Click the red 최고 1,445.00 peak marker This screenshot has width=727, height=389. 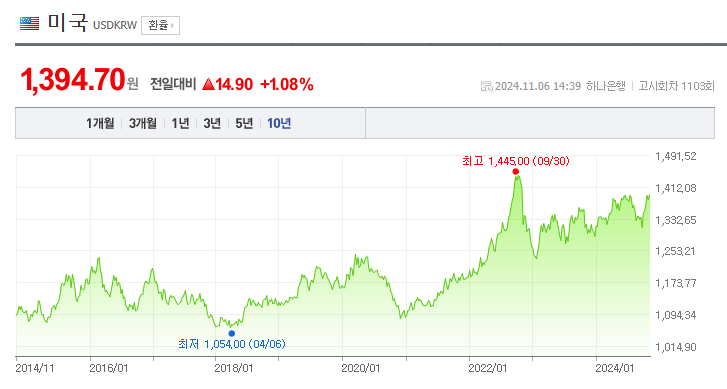click(x=516, y=172)
